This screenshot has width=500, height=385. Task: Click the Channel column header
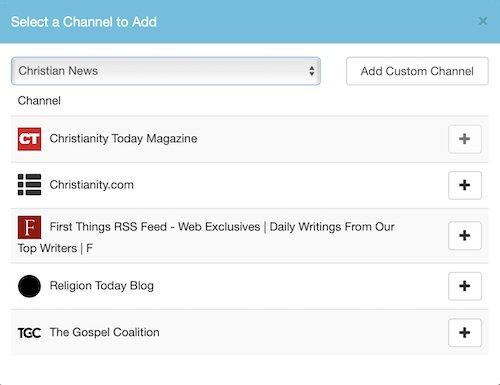pyautogui.click(x=39, y=101)
